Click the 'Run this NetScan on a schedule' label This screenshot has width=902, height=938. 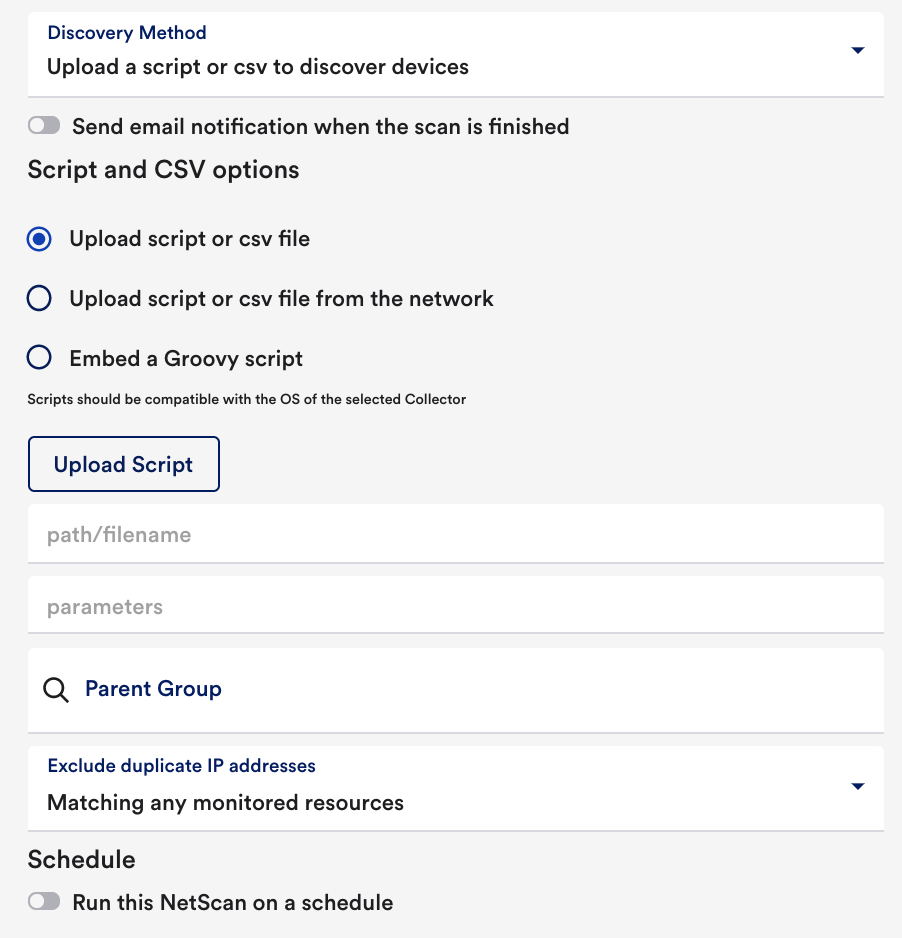233,903
